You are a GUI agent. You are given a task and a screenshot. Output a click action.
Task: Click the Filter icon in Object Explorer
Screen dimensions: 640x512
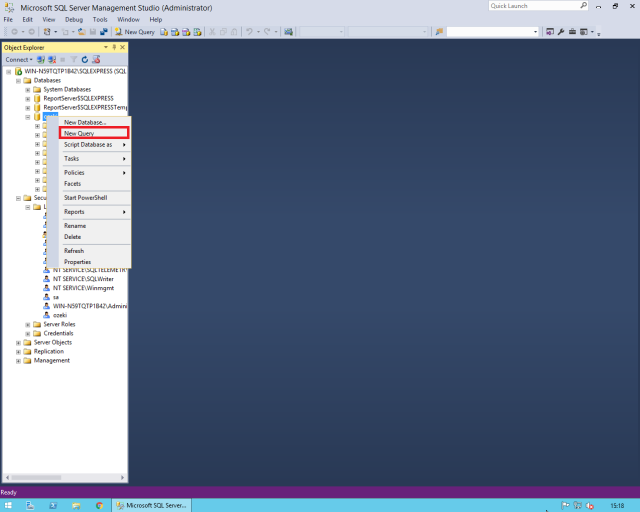point(73,60)
